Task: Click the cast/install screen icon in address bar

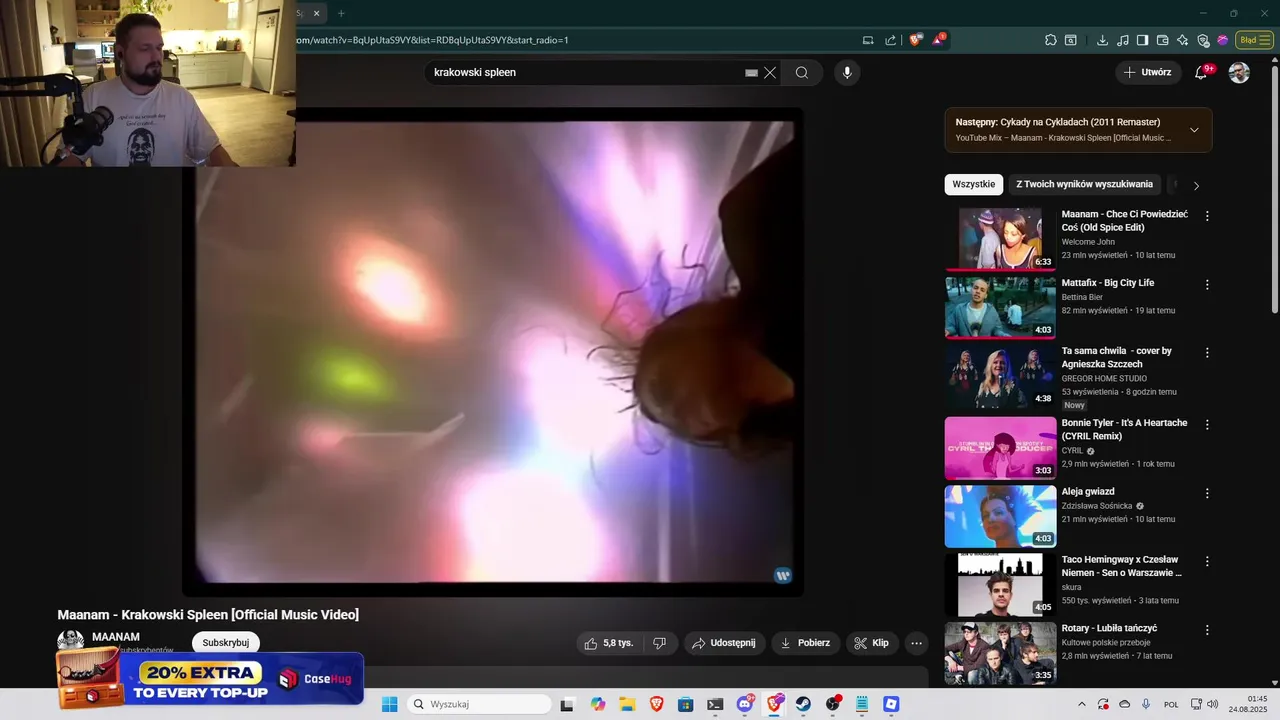Action: pos(868,40)
